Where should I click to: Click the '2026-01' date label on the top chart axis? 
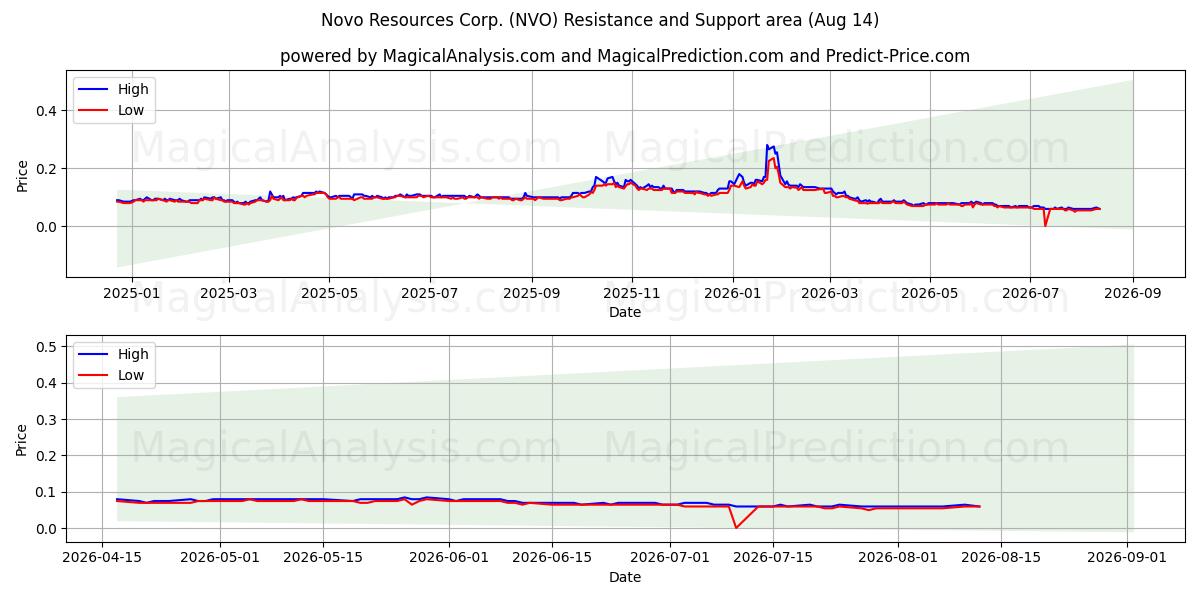pos(733,293)
